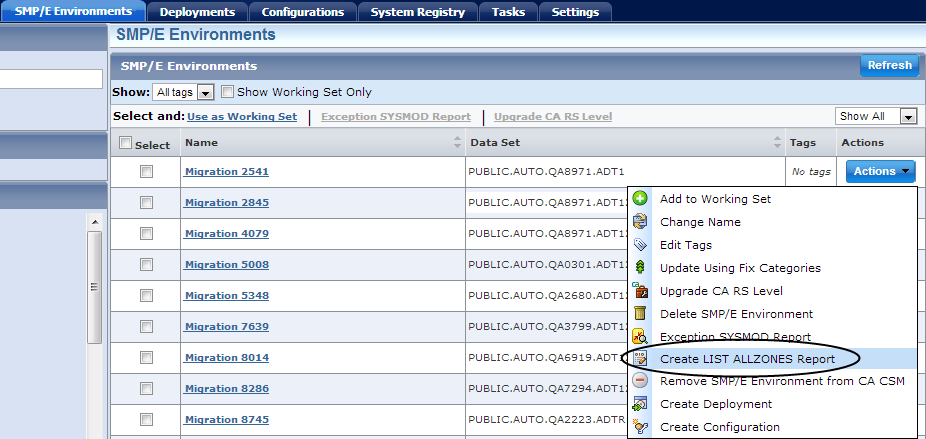Check the box for Migration 5008
926x439 pixels.
146,265
